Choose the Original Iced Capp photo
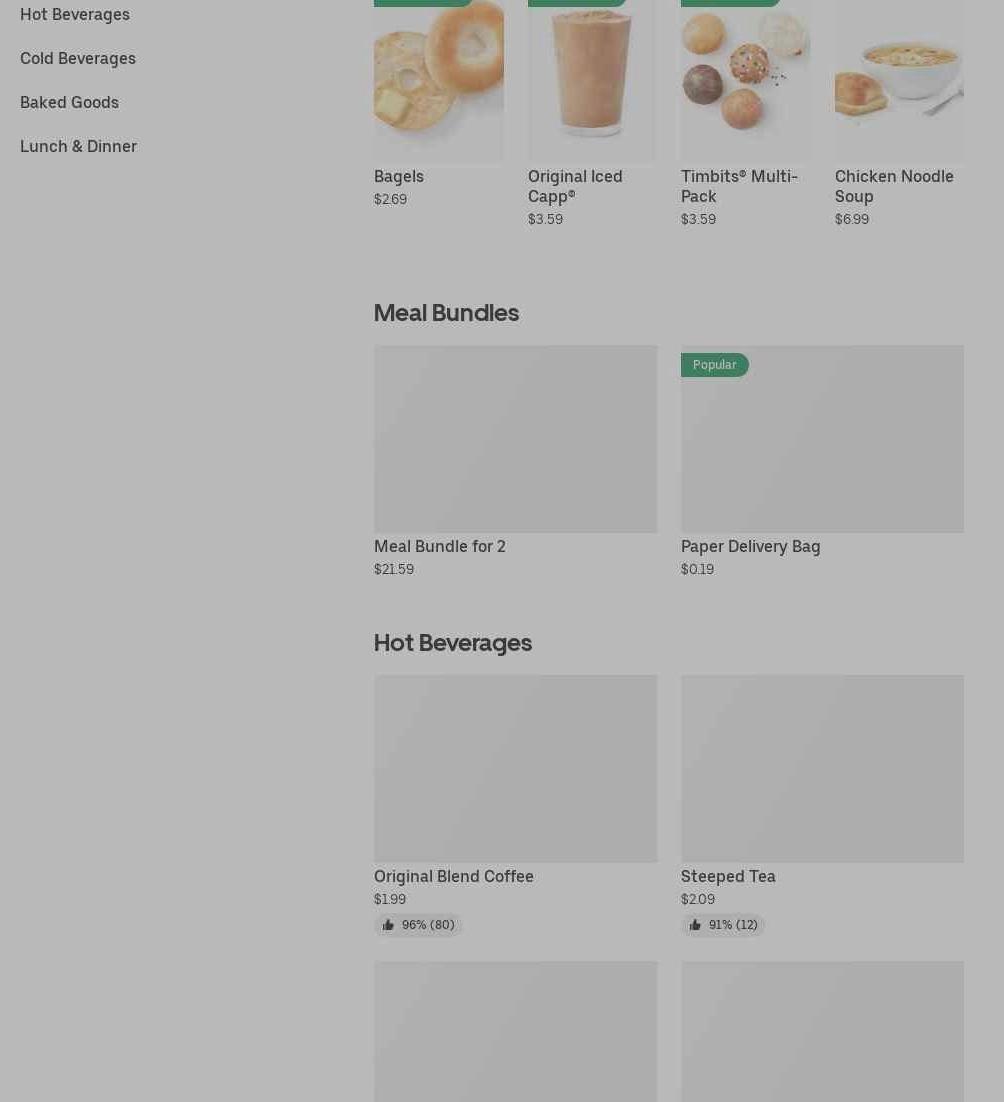This screenshot has width=1004, height=1102. click(592, 81)
